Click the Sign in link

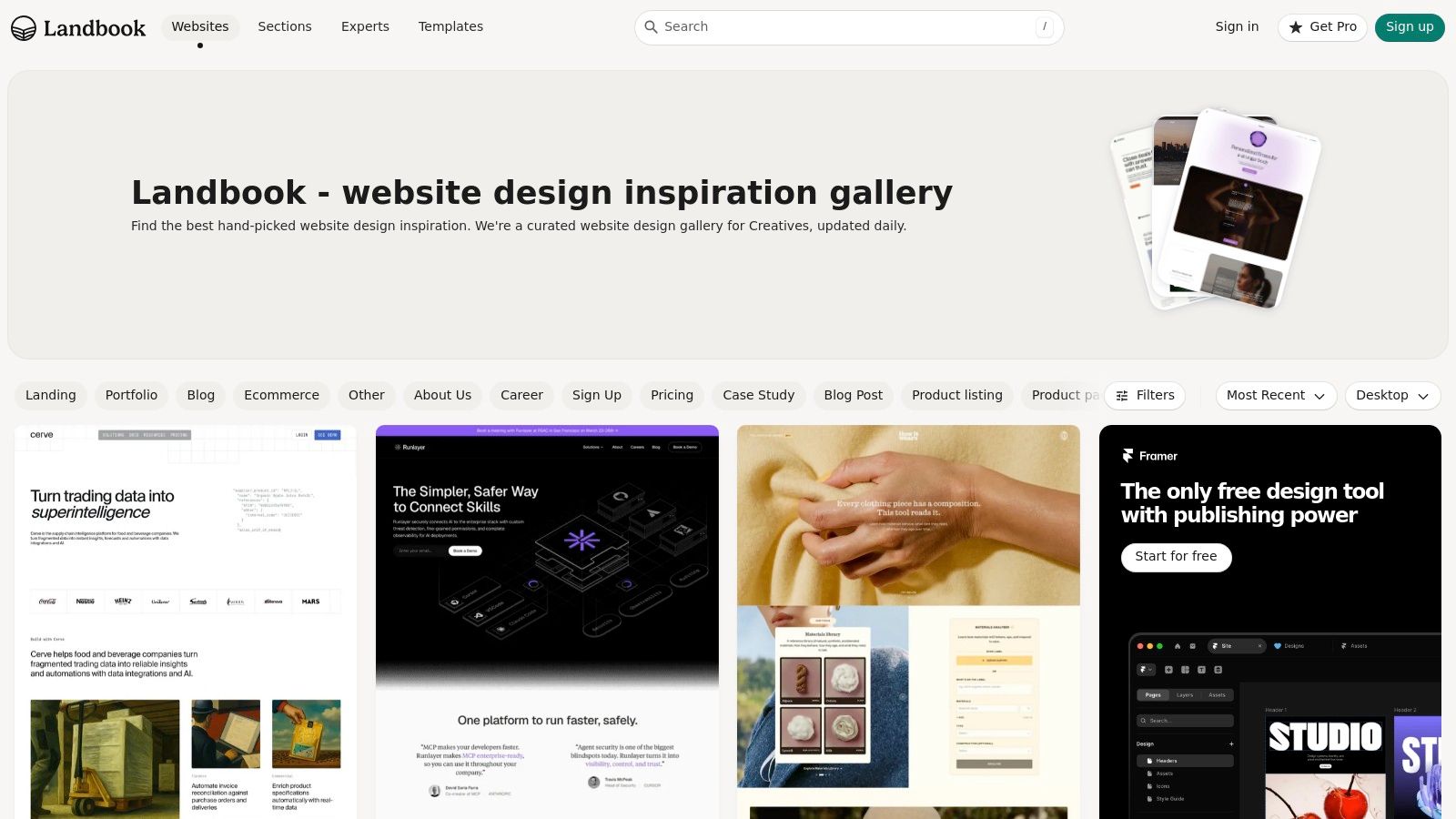pyautogui.click(x=1237, y=26)
